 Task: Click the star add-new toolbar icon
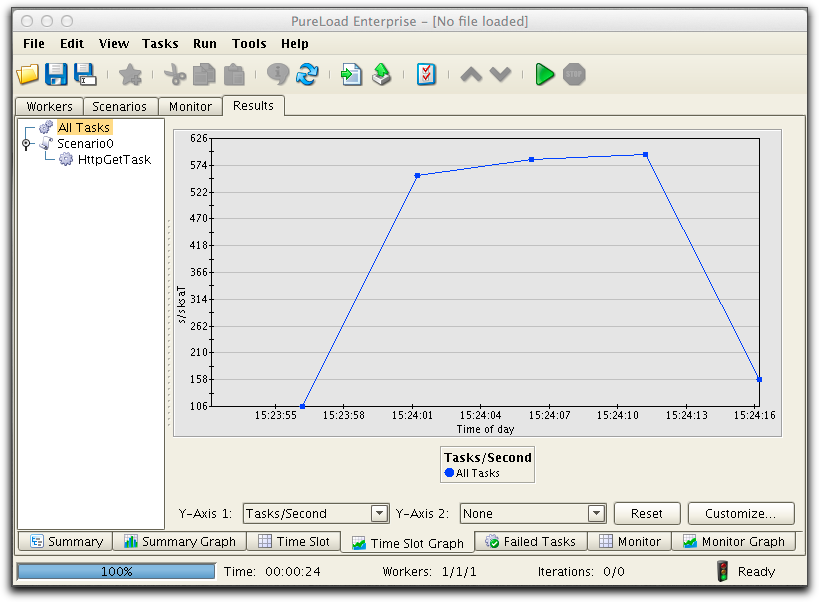coord(130,74)
